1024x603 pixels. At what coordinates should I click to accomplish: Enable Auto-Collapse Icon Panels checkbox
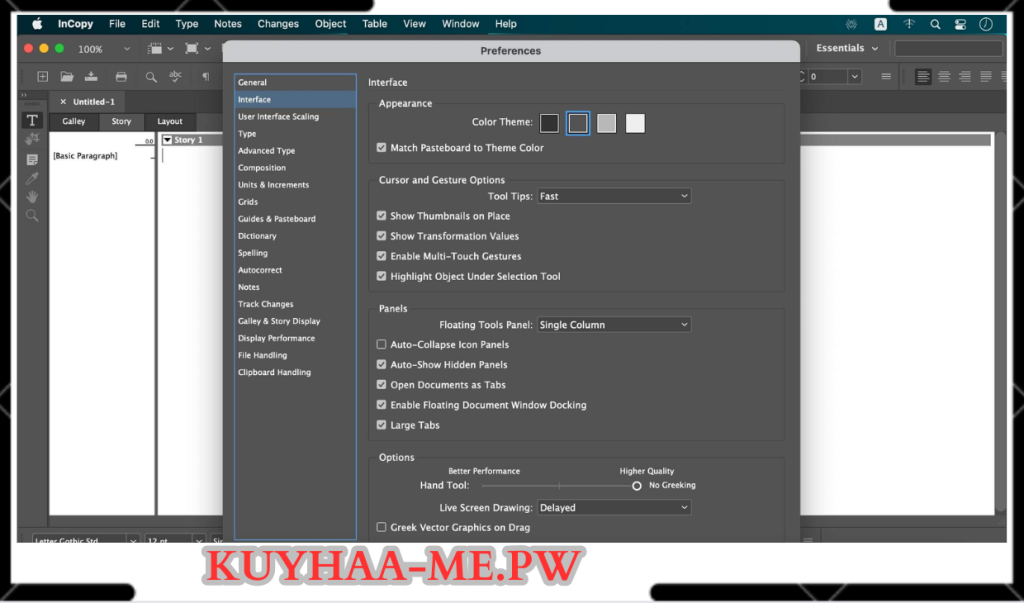(381, 344)
